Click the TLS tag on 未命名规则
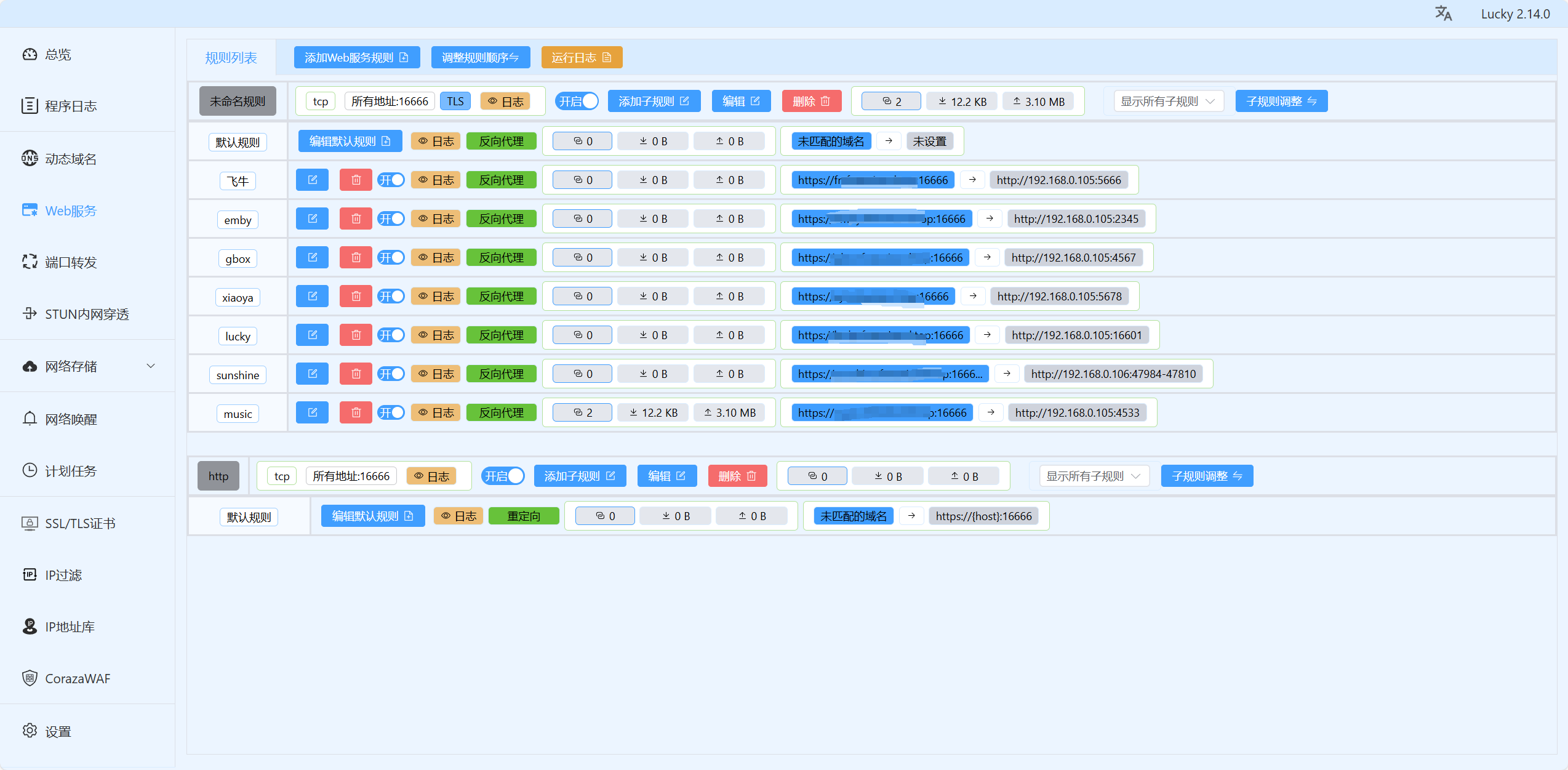The image size is (1568, 770). point(455,101)
